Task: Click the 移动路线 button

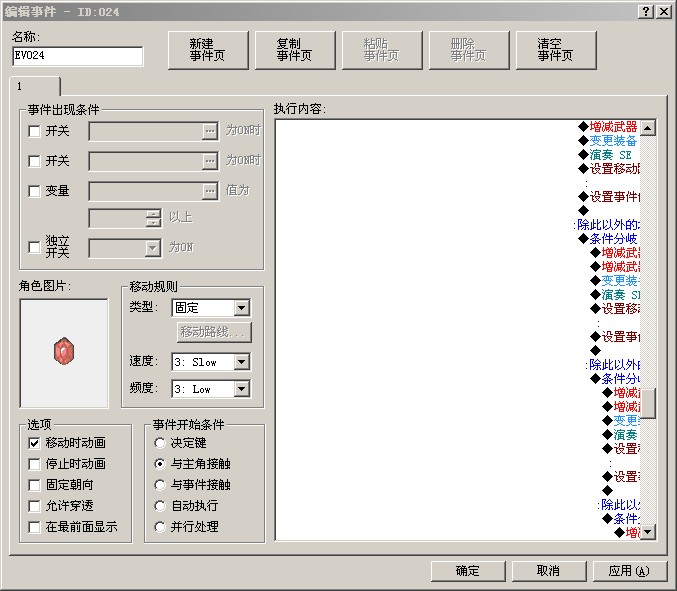Action: 214,332
